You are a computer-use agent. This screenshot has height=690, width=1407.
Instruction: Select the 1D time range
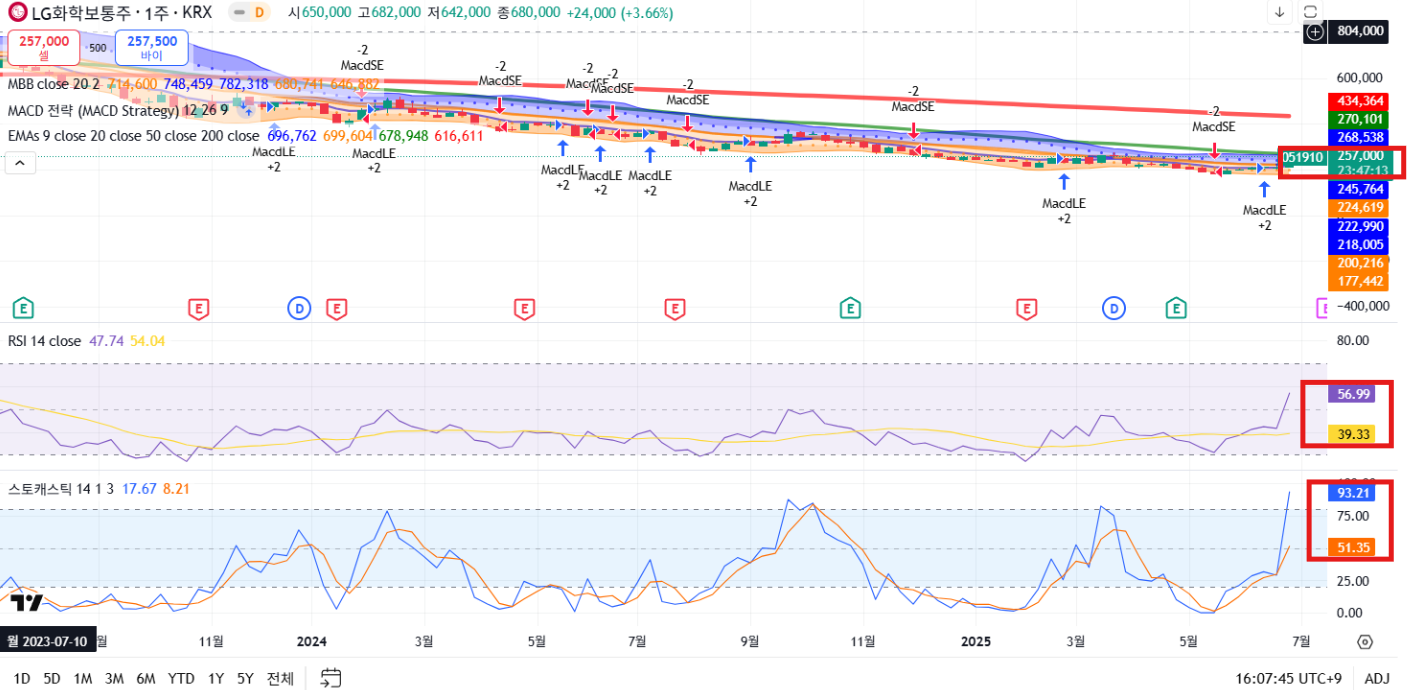pos(22,678)
